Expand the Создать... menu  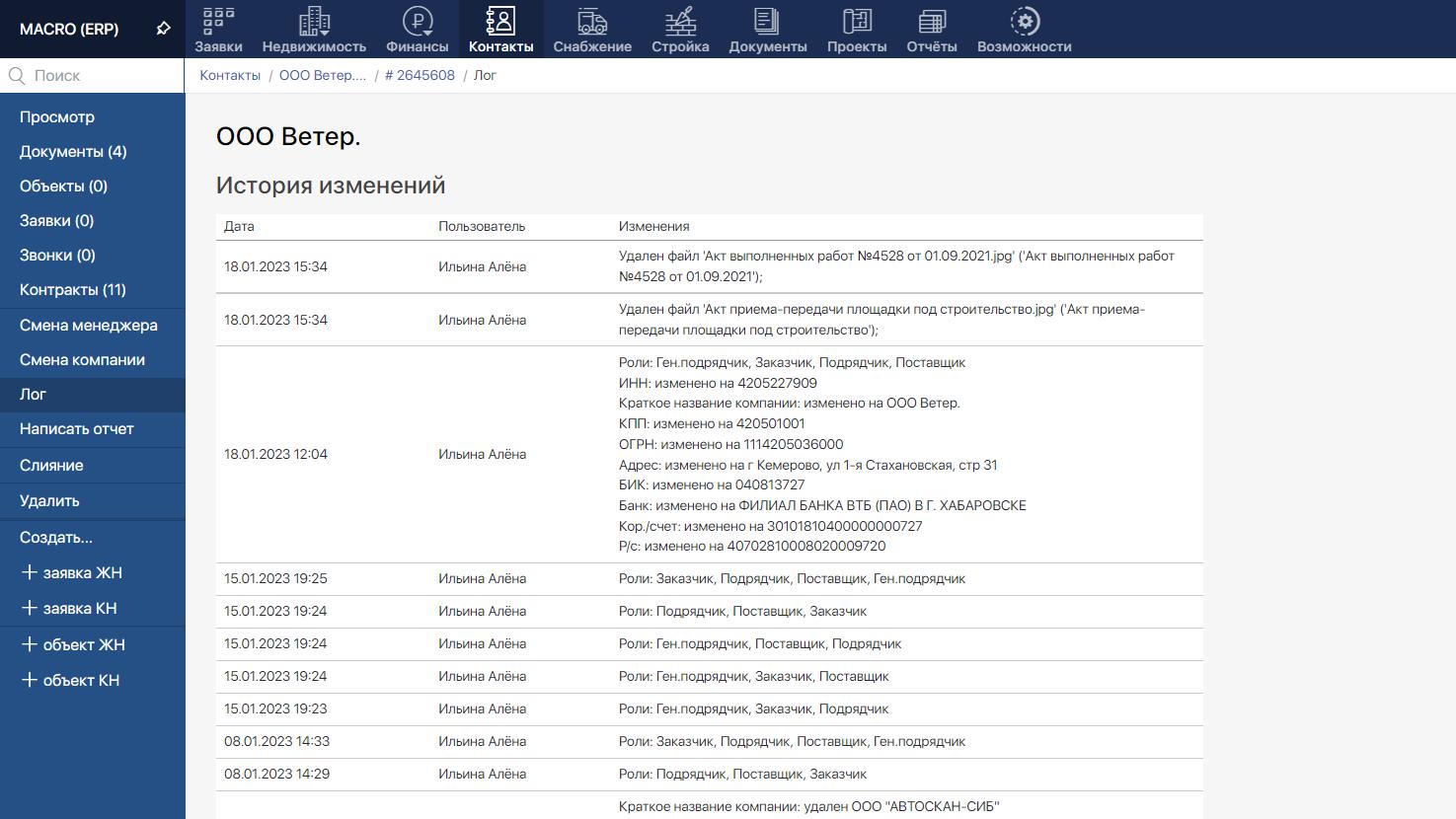(x=56, y=538)
